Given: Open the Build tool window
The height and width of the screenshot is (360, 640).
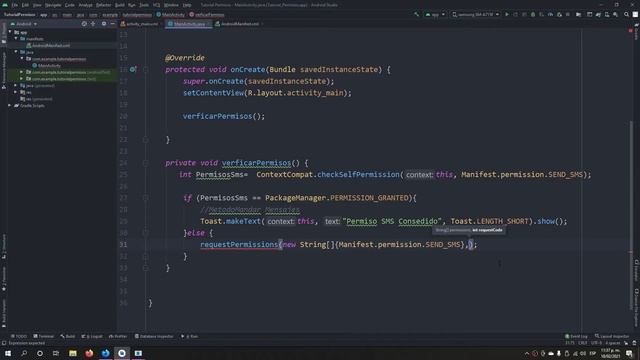Looking at the screenshot, I should [68, 336].
